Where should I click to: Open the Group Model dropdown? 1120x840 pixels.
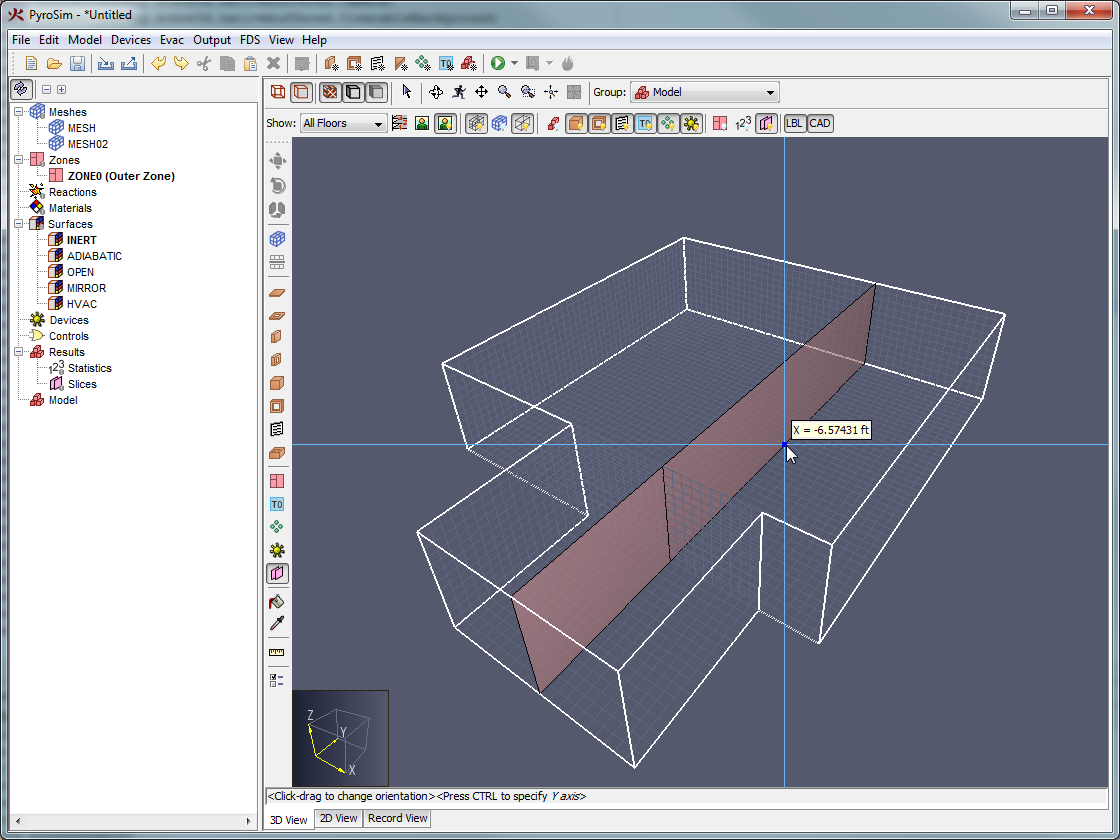[704, 92]
